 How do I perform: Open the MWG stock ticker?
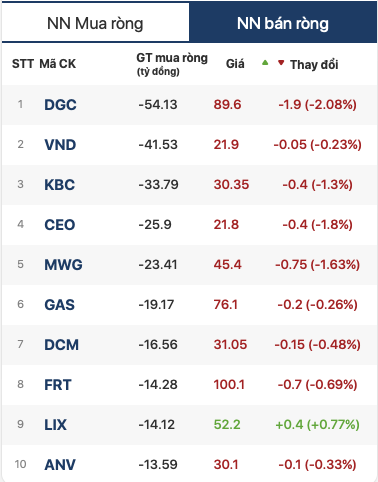(x=63, y=265)
